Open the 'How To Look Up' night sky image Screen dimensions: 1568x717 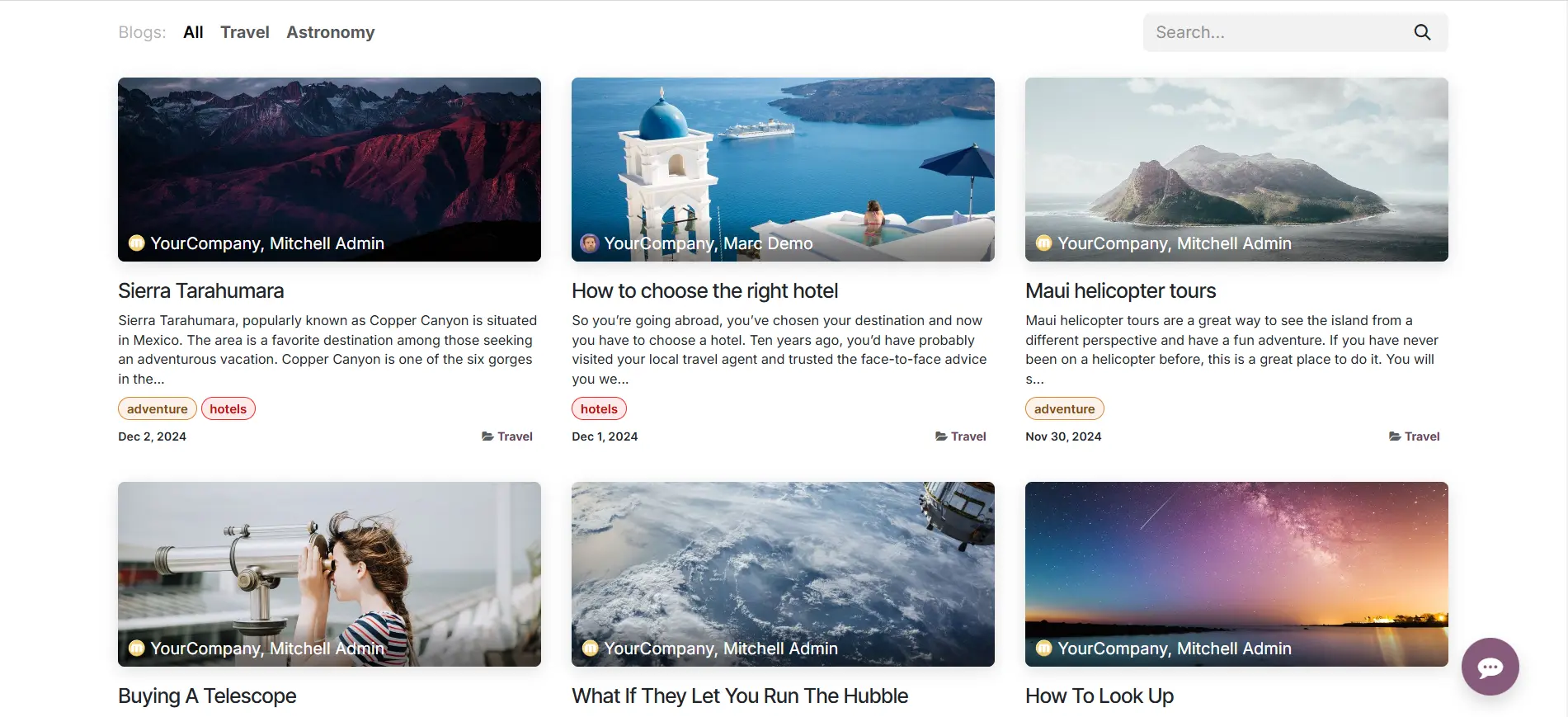1236,574
